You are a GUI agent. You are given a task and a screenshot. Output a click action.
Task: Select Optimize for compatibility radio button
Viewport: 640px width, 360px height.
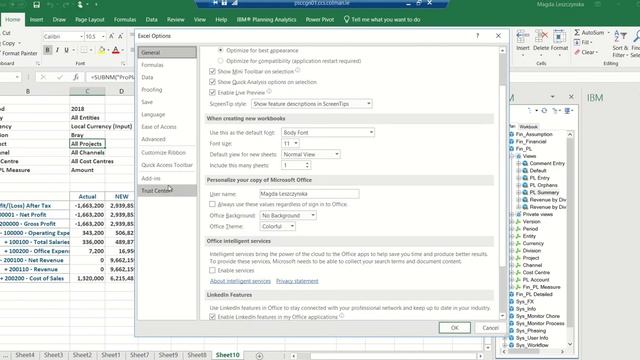[220, 61]
